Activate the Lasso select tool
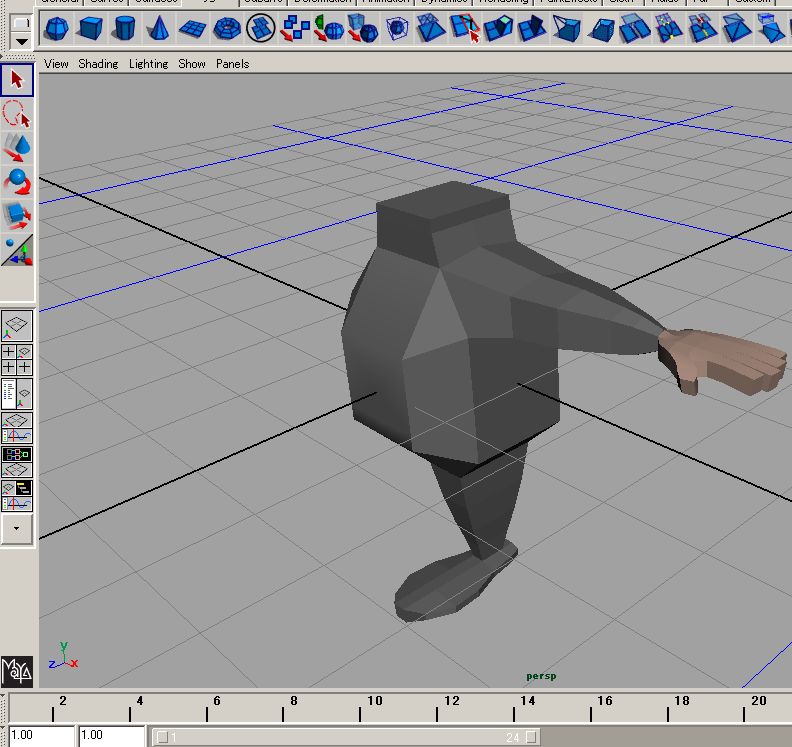This screenshot has width=792, height=747. [17, 114]
